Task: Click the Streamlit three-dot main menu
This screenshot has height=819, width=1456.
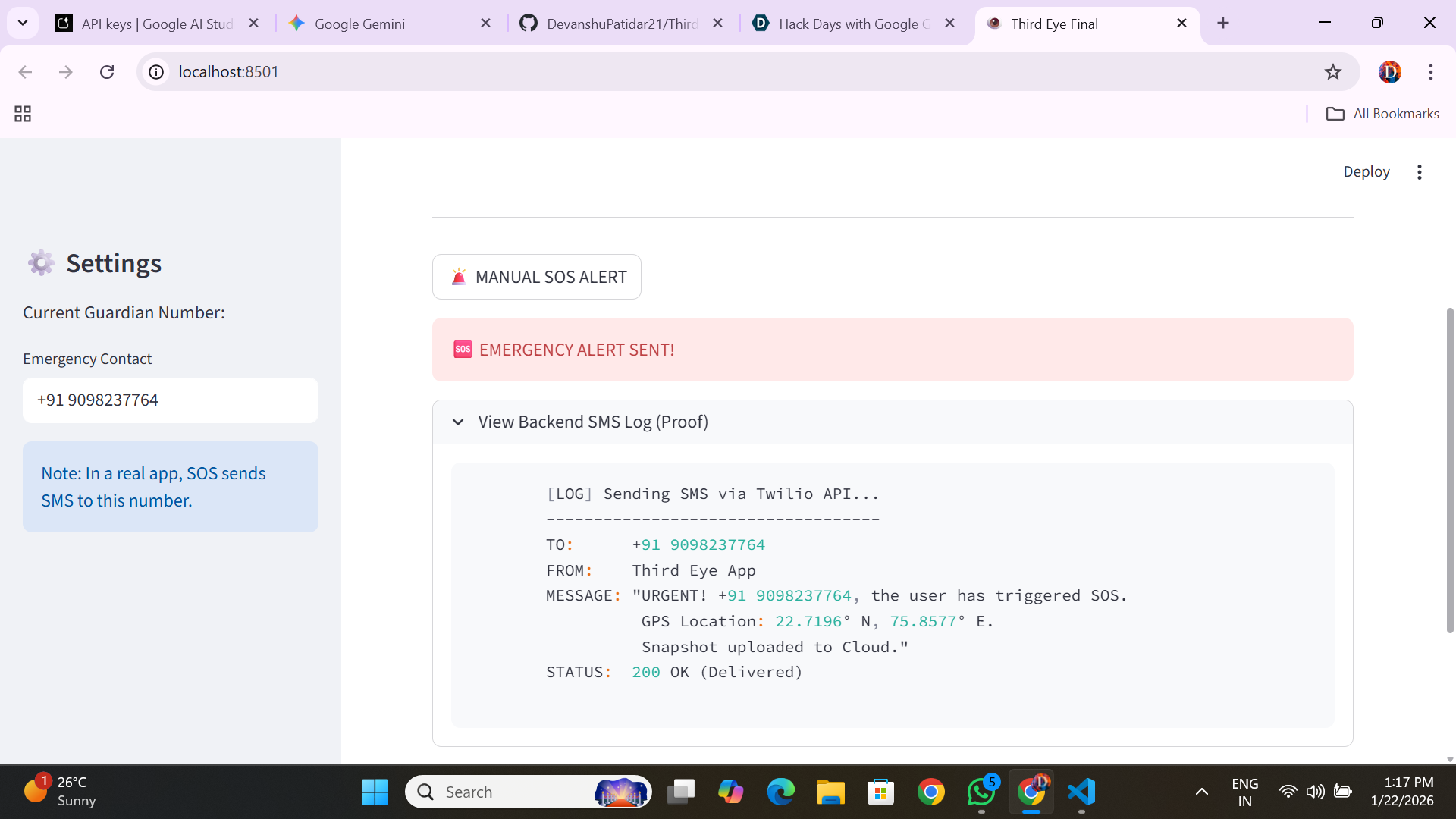Action: click(x=1419, y=172)
